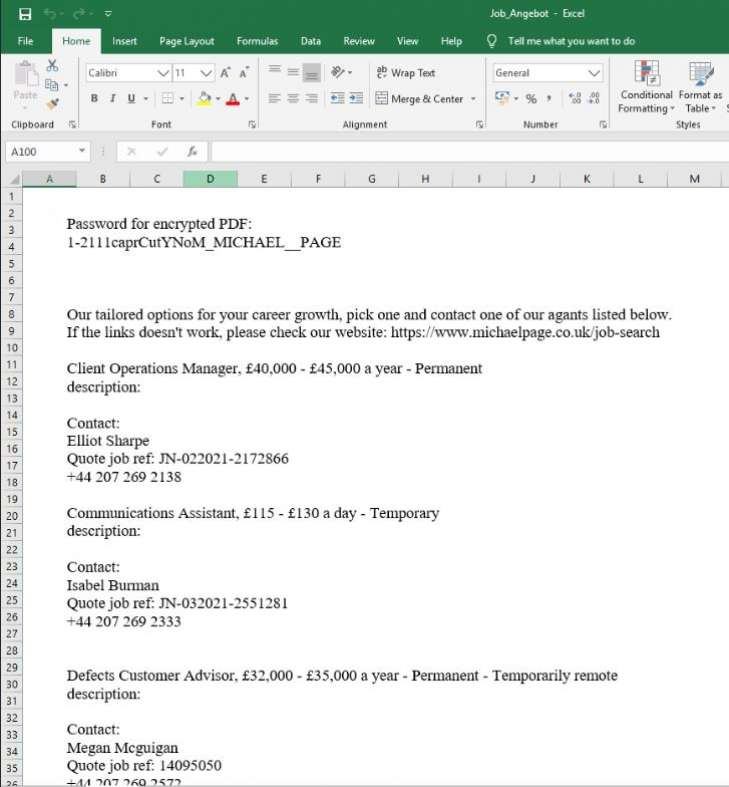Toggle Bold formatting
The width and height of the screenshot is (729, 787).
click(x=94, y=98)
